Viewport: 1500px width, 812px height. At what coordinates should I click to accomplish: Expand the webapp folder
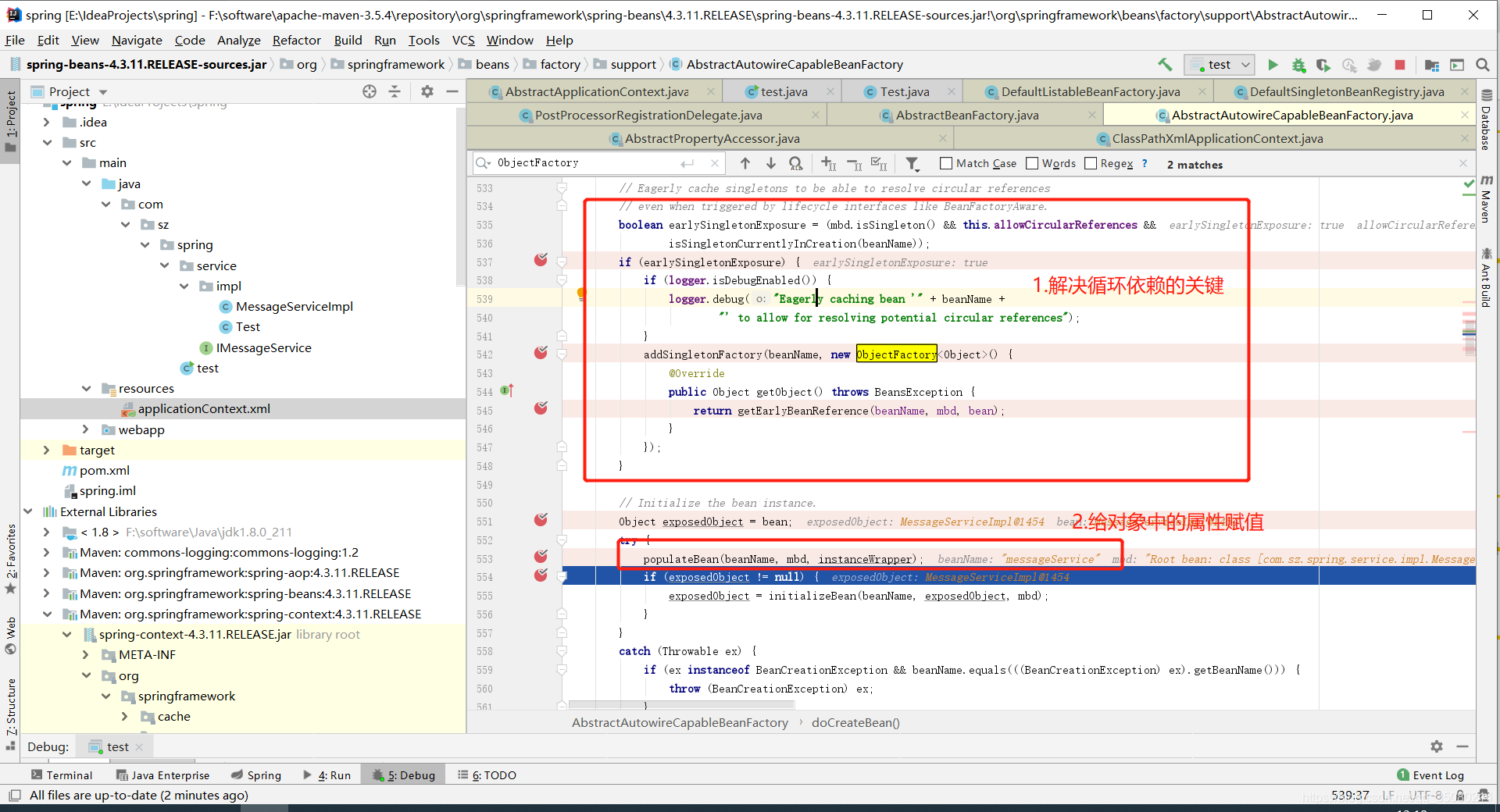86,429
